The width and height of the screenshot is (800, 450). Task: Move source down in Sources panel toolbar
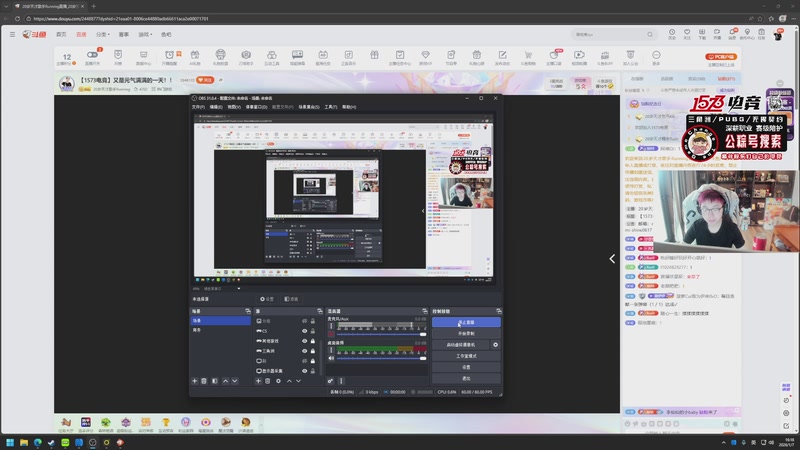(x=298, y=381)
